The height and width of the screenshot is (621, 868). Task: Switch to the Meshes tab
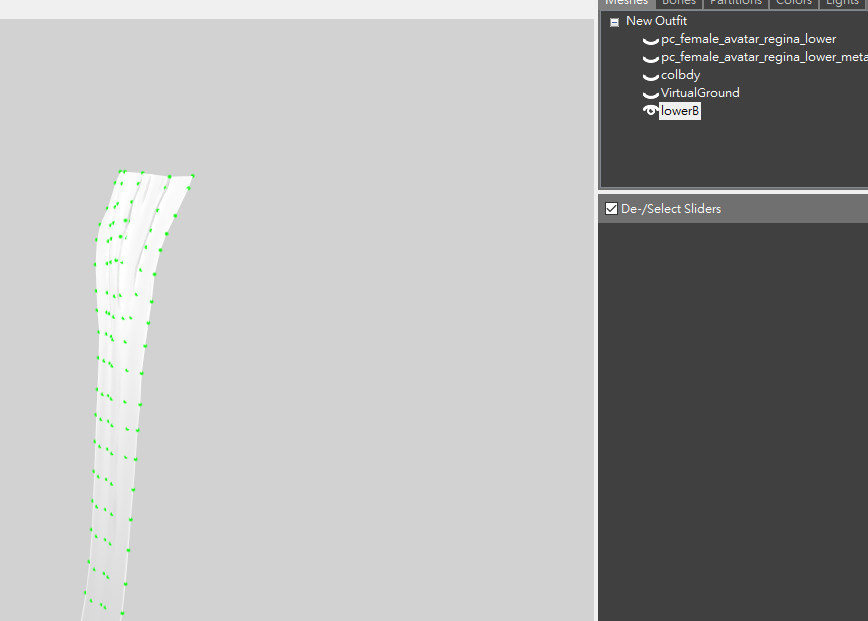click(x=627, y=3)
